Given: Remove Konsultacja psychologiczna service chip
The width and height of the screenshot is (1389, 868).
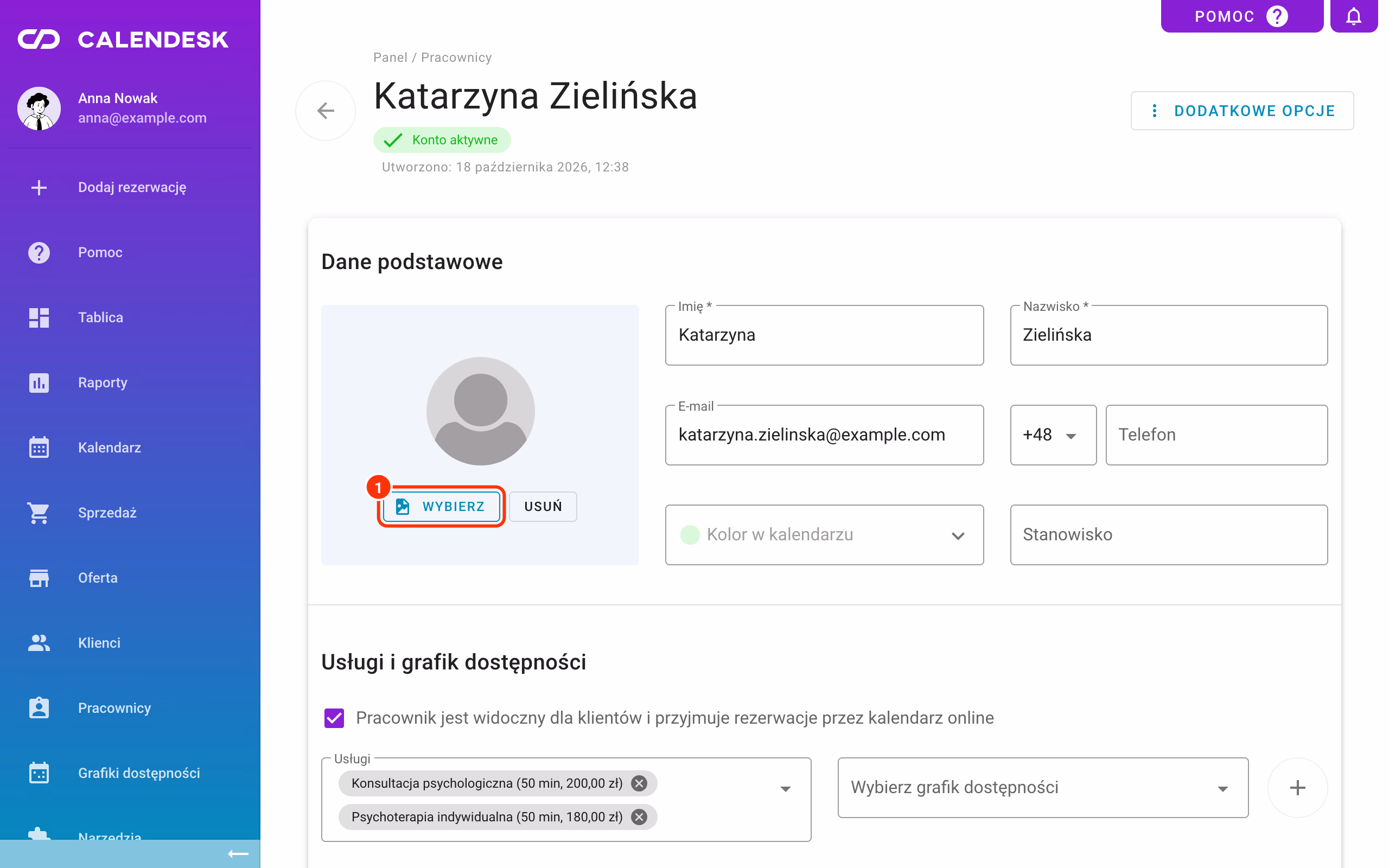Looking at the screenshot, I should [x=639, y=783].
